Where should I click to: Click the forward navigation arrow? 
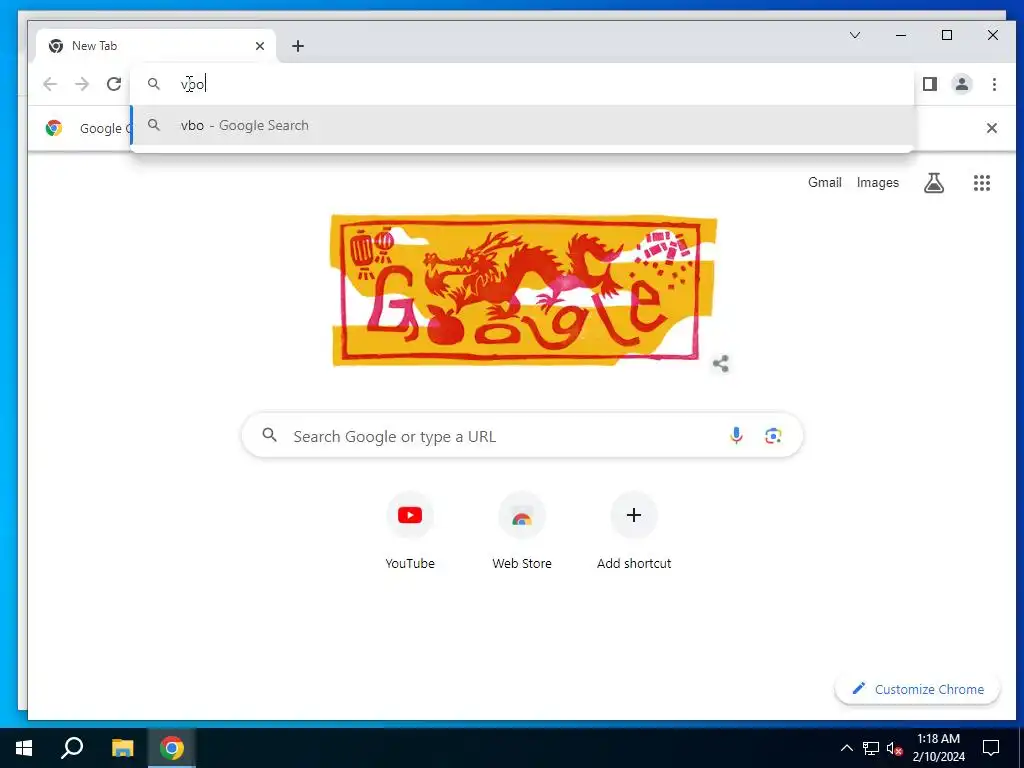tap(82, 84)
